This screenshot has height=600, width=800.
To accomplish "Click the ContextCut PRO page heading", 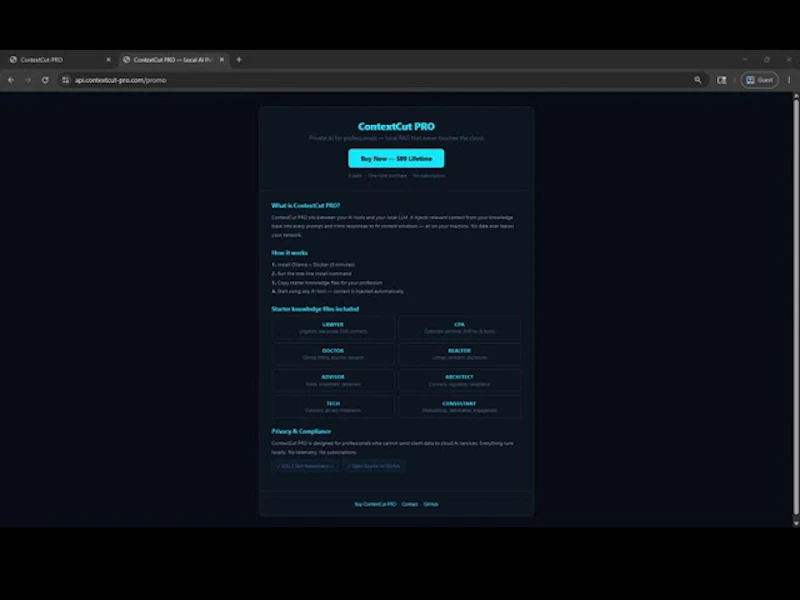I will pos(396,126).
